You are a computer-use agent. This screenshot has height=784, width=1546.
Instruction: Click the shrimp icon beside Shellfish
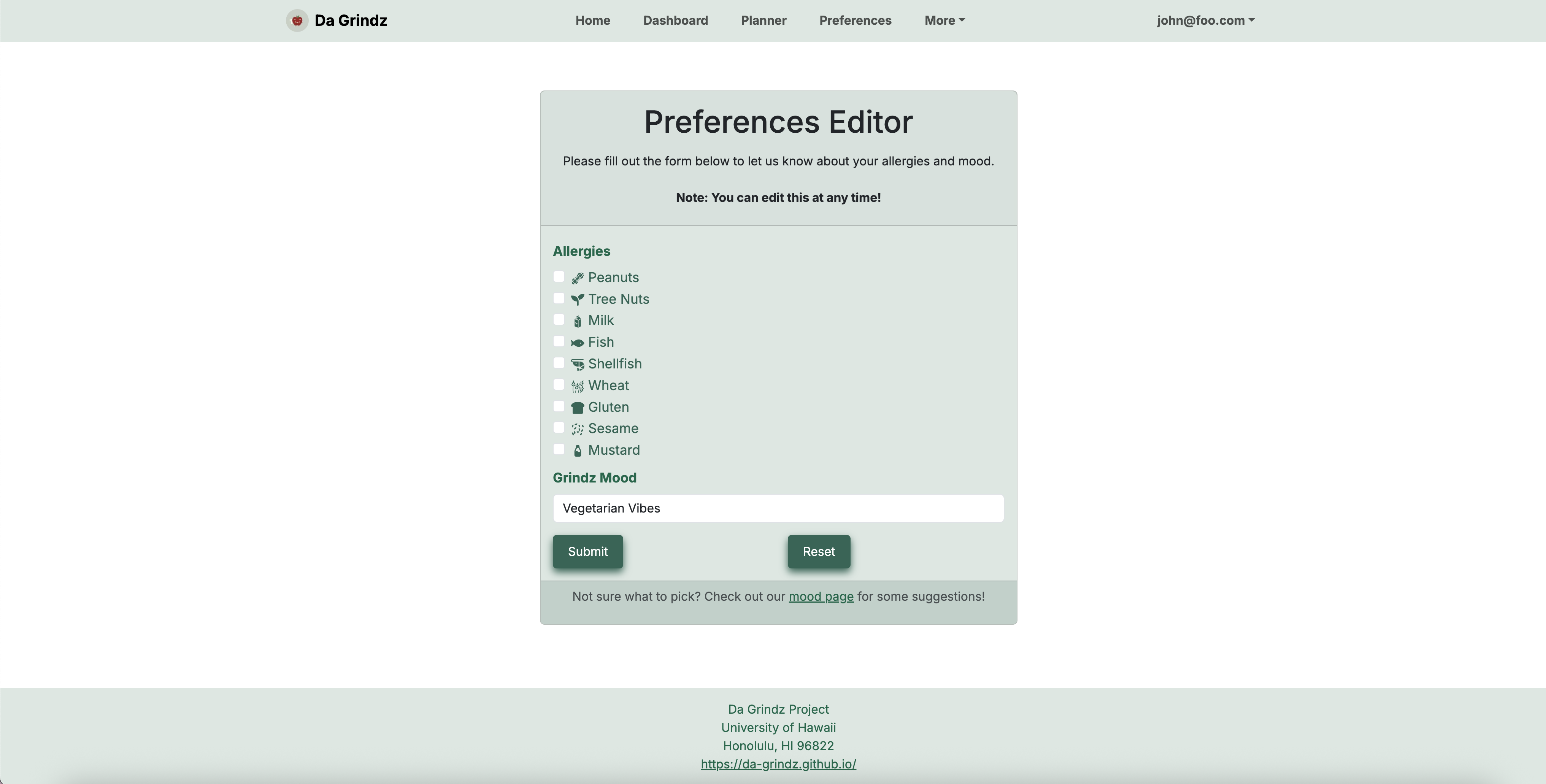pos(577,364)
